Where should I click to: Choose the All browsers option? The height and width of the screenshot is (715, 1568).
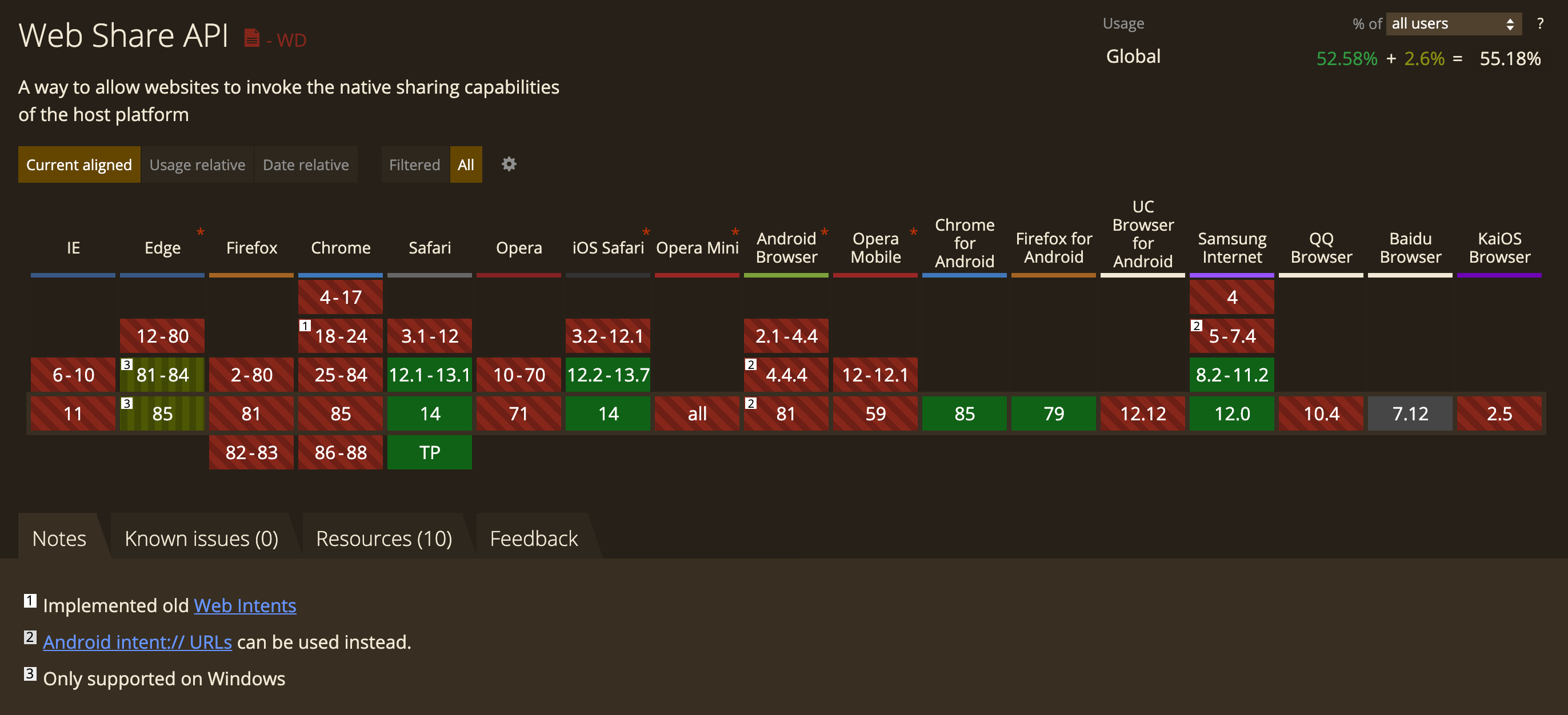click(466, 164)
